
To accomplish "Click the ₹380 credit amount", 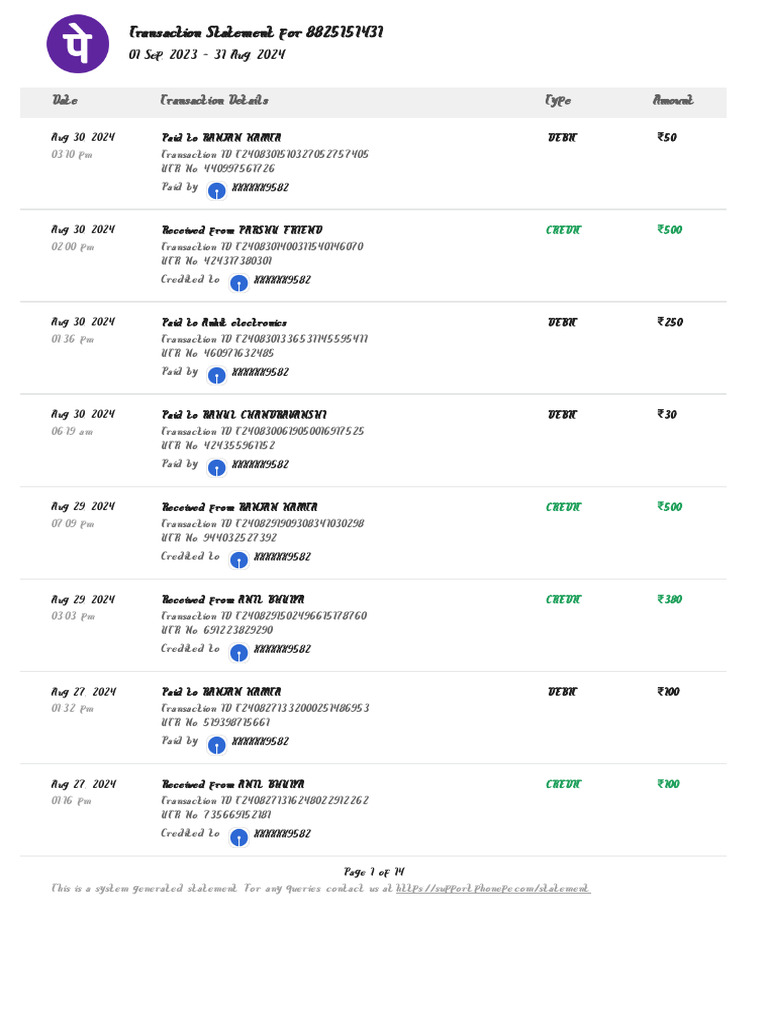I will coord(670,600).
